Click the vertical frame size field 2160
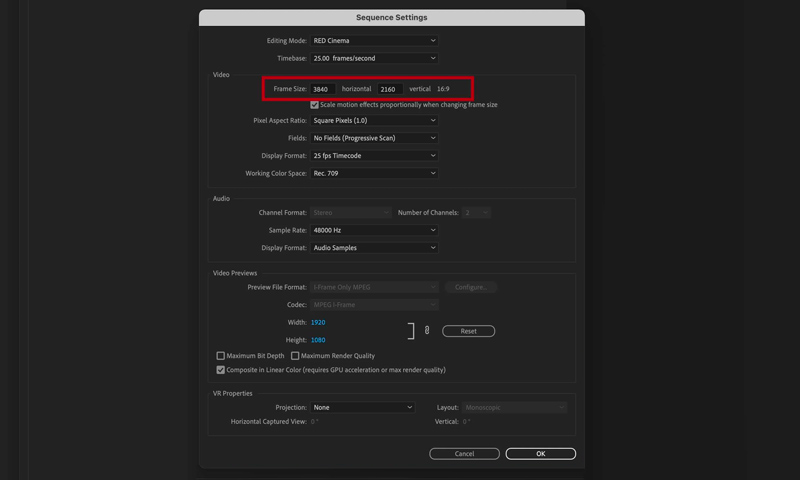 click(390, 89)
